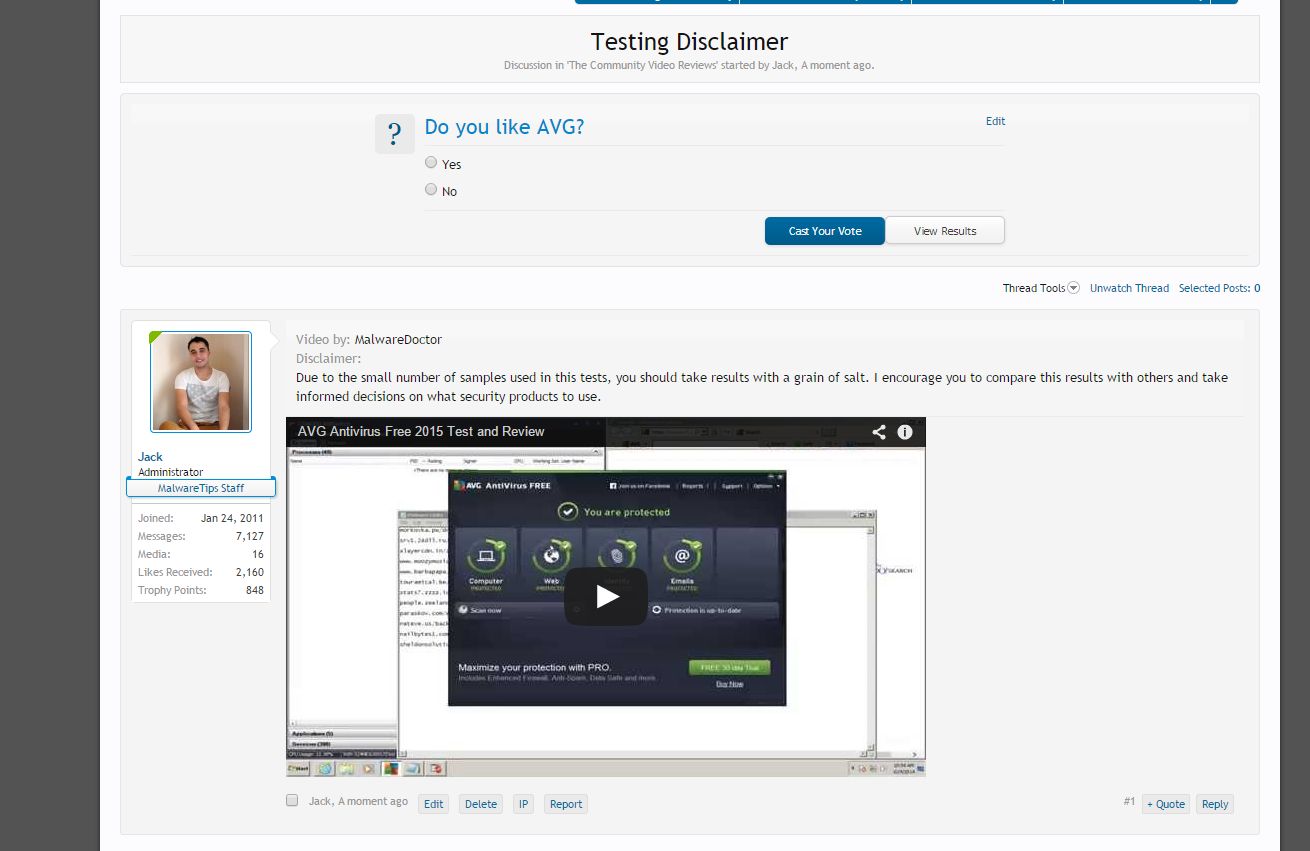The width and height of the screenshot is (1310, 851).
Task: Play the AVG Antivirus review video
Action: click(606, 597)
